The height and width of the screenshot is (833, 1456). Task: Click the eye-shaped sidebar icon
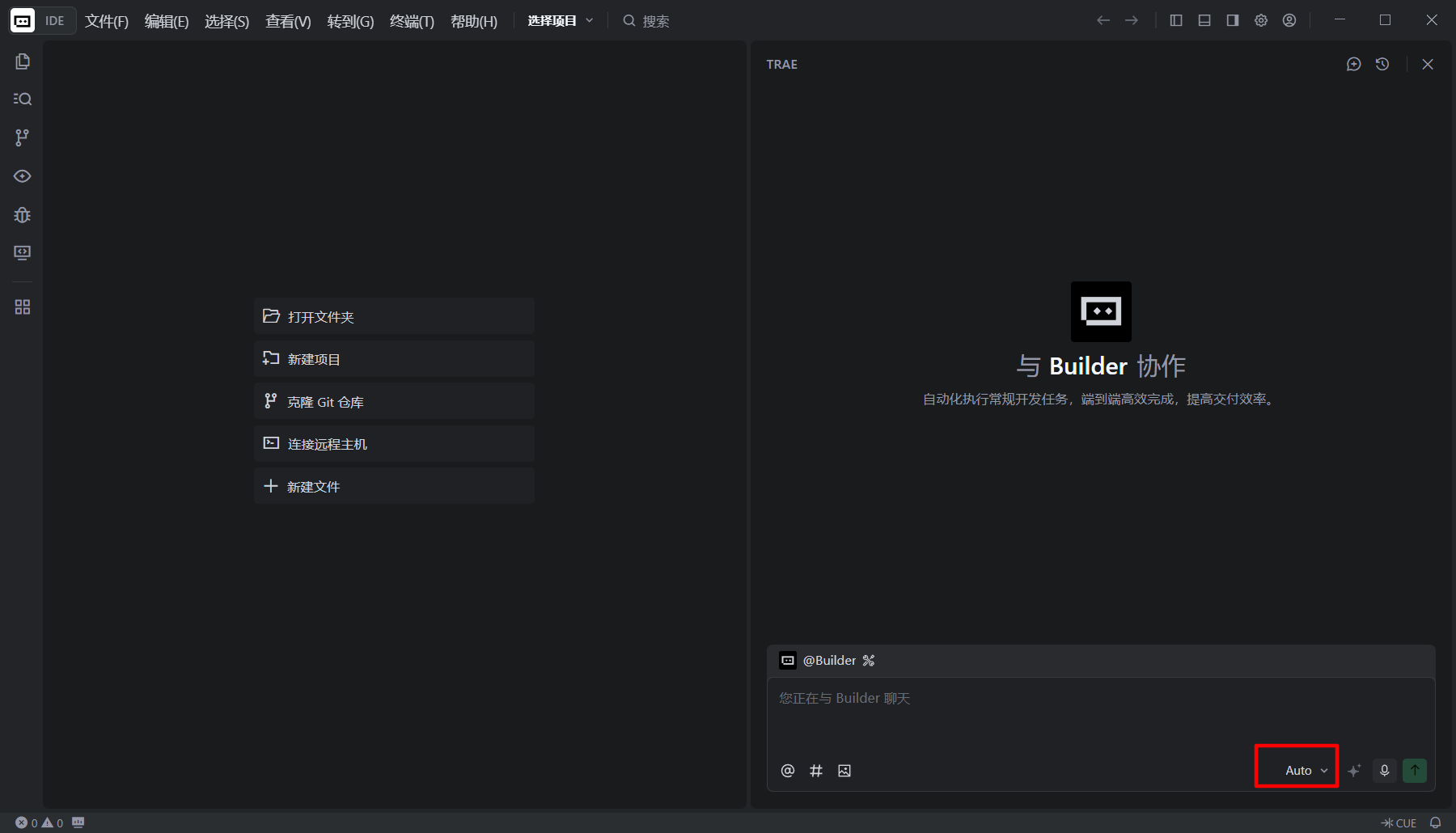click(x=23, y=176)
